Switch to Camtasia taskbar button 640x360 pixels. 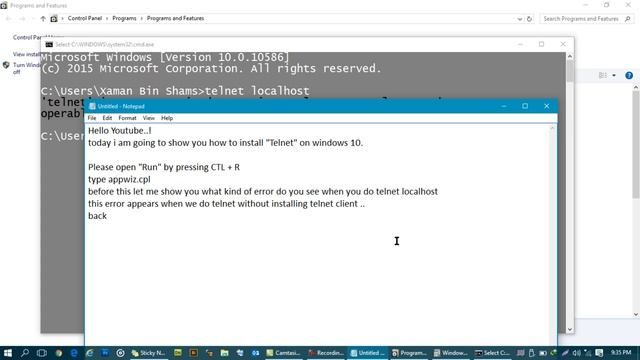point(284,353)
